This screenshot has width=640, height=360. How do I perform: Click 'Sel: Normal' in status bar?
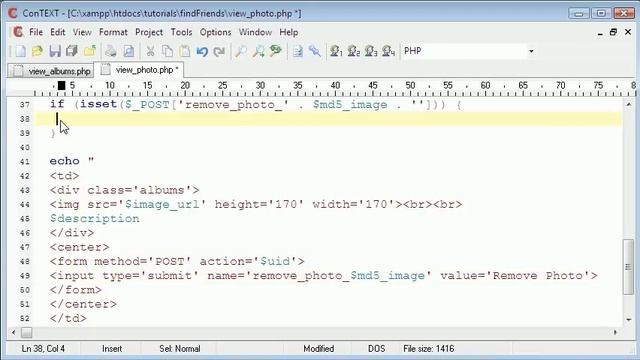(x=180, y=349)
